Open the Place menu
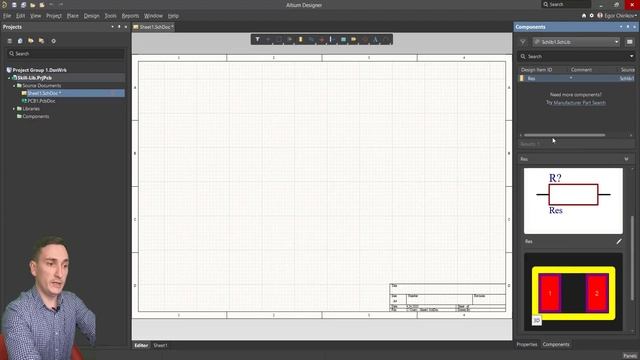The image size is (640, 360). tap(73, 16)
